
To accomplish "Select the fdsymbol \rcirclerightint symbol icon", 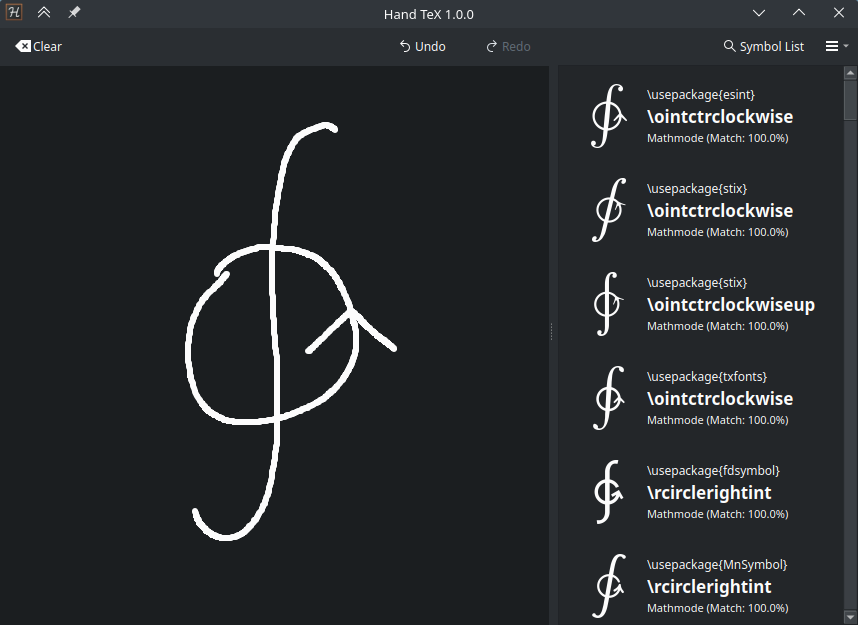I will (608, 493).
